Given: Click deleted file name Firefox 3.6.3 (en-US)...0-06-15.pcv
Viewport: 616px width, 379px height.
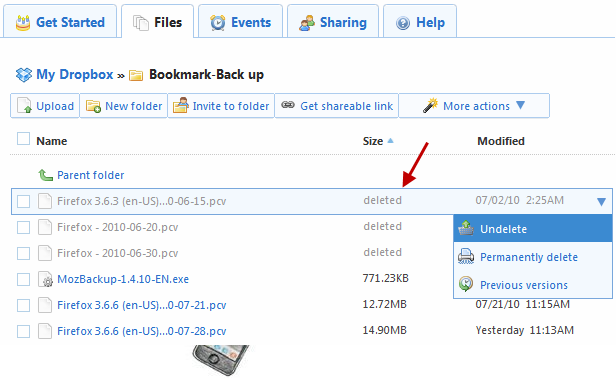Looking at the screenshot, I should click(x=142, y=201).
